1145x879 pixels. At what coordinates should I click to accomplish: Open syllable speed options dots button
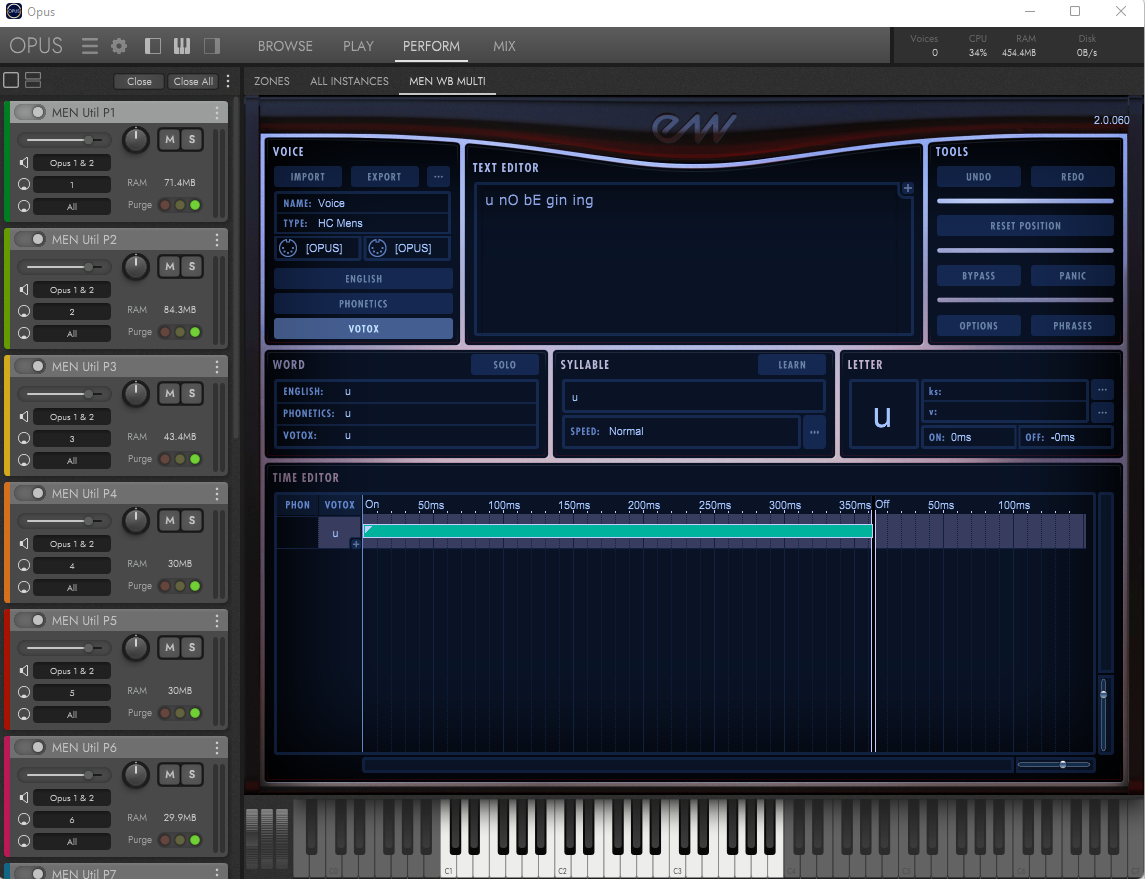pyautogui.click(x=814, y=431)
